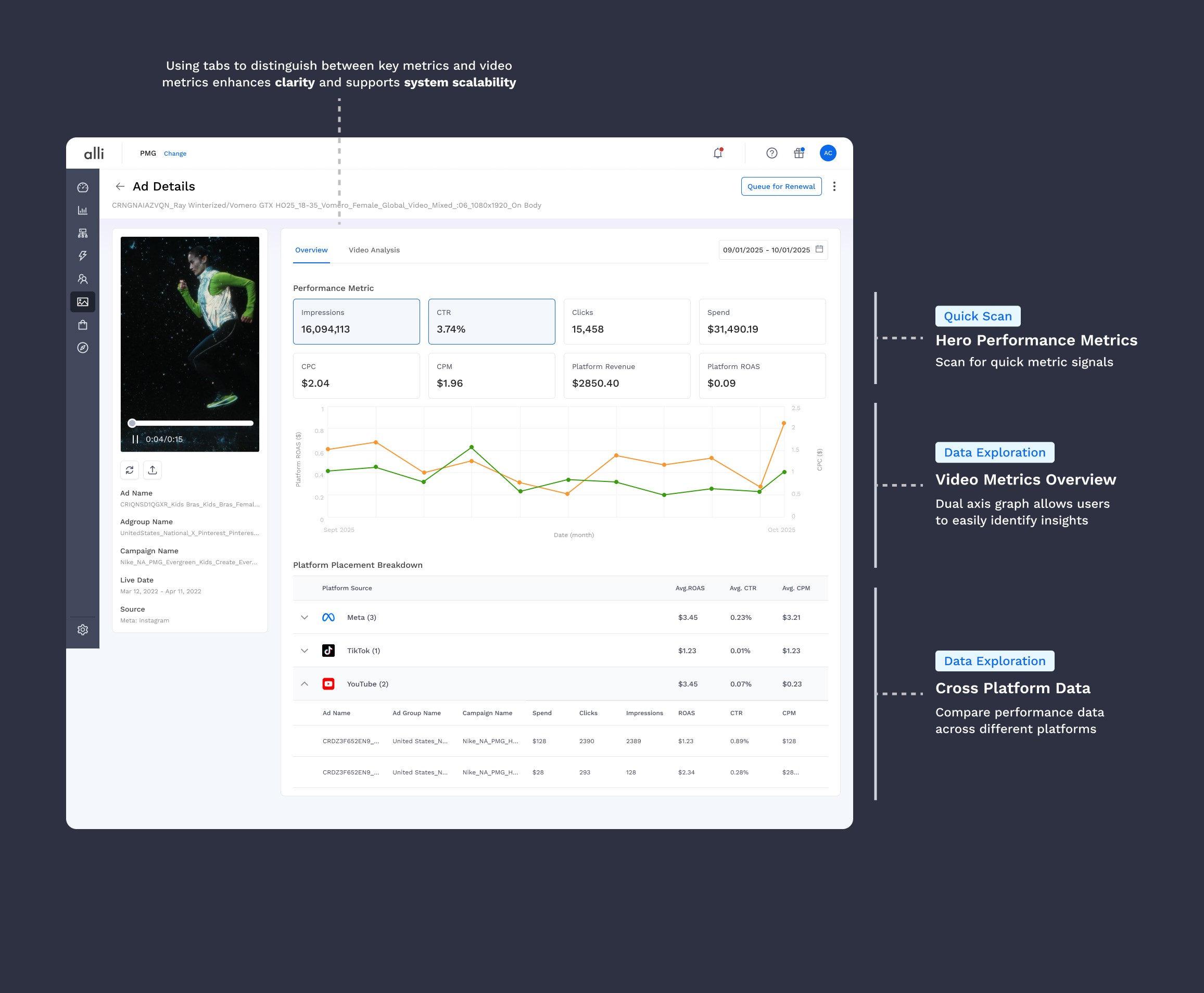Open the dashboard gauge sidebar icon
1204x993 pixels.
(83, 187)
